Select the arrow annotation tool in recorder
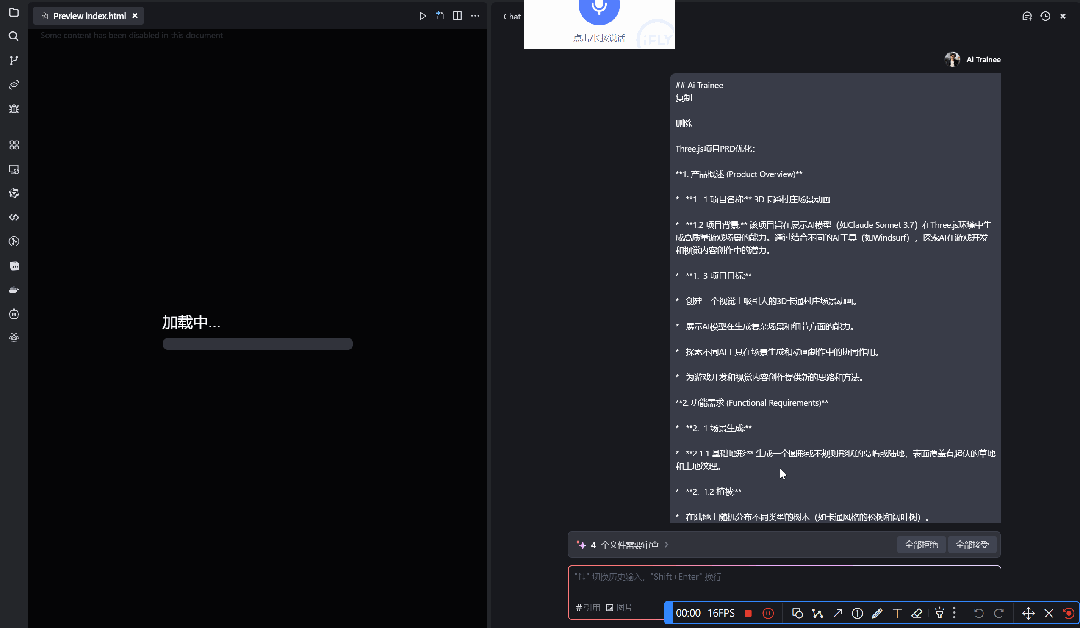 point(838,613)
